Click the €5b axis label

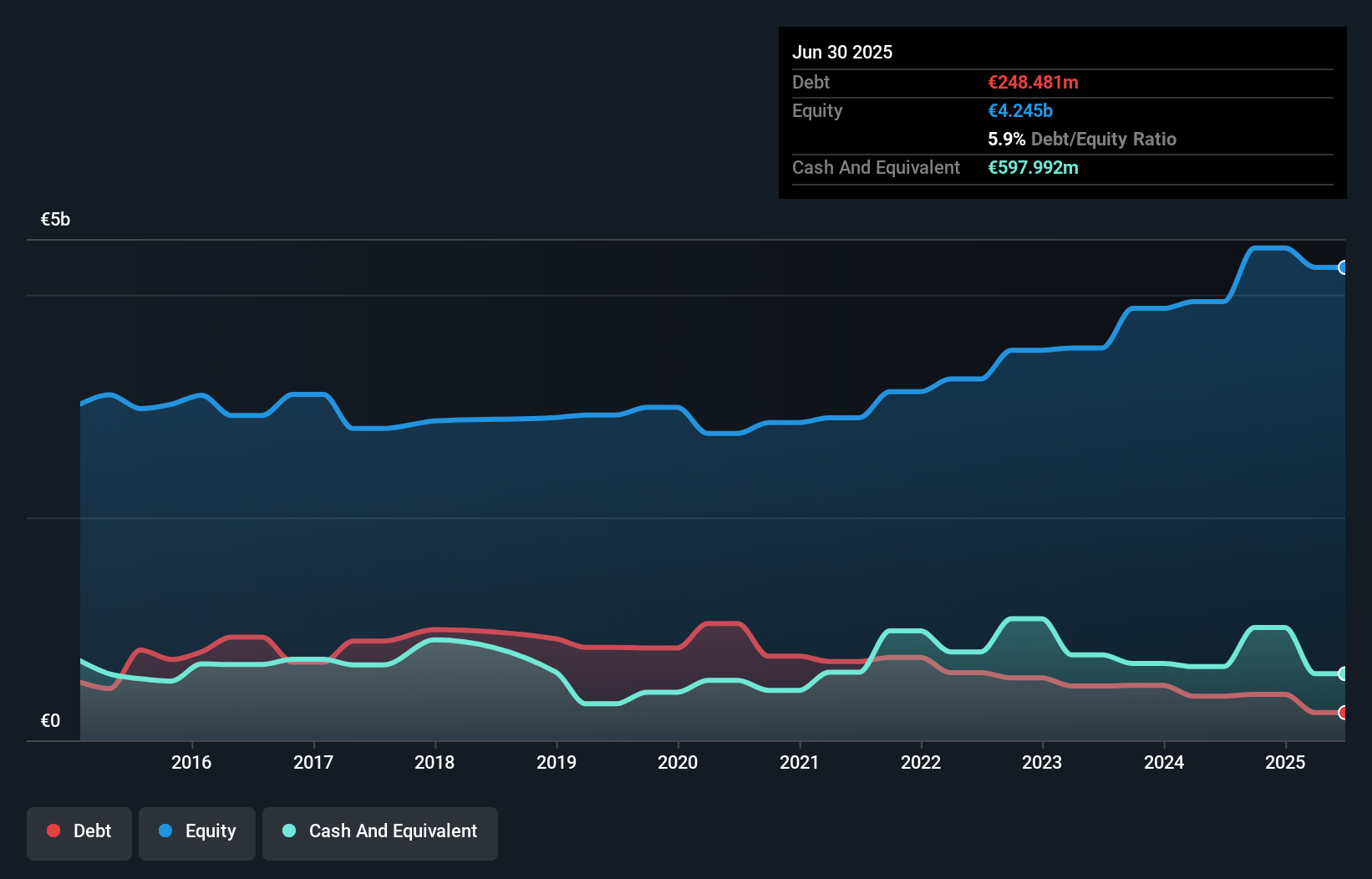pyautogui.click(x=55, y=219)
